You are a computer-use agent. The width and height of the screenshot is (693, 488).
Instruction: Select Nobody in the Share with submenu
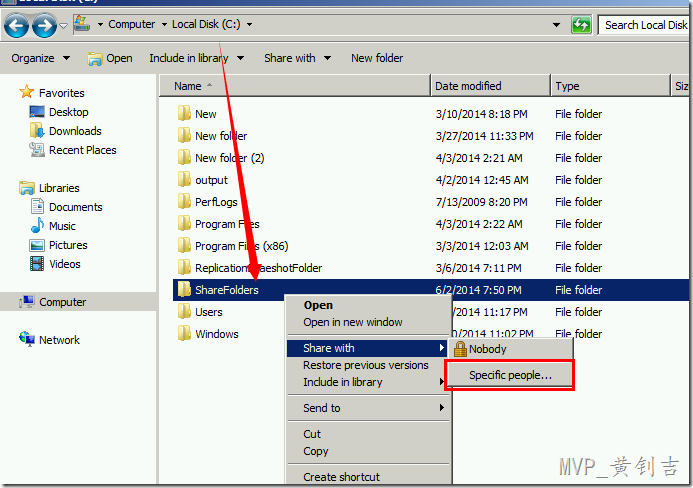coord(511,349)
